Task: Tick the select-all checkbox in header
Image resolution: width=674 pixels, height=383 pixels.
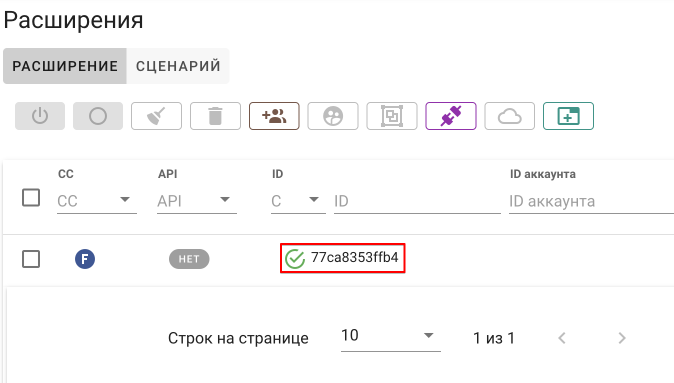Action: [x=31, y=198]
